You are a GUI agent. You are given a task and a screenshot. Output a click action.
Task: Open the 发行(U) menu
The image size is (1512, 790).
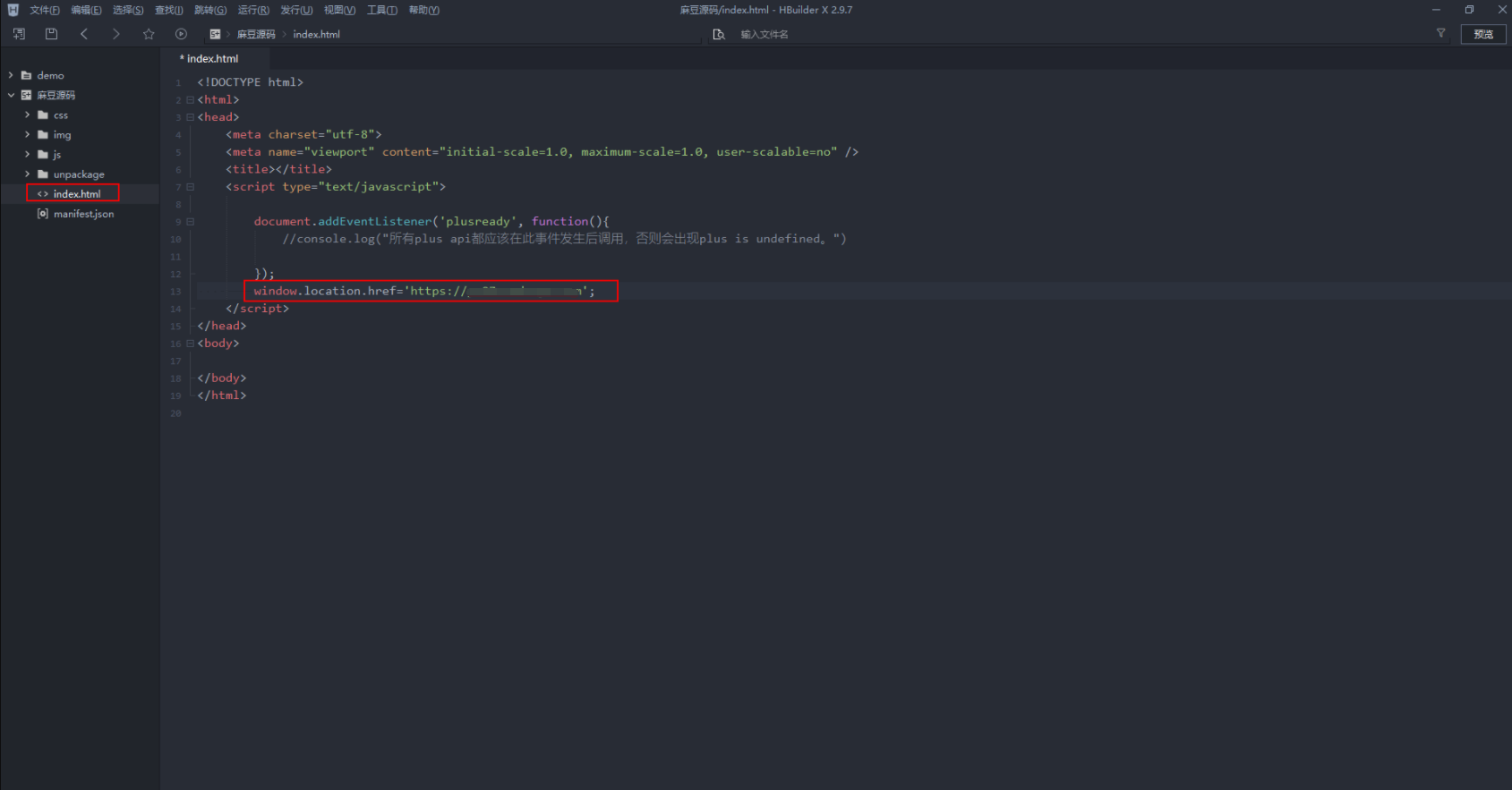click(x=296, y=10)
